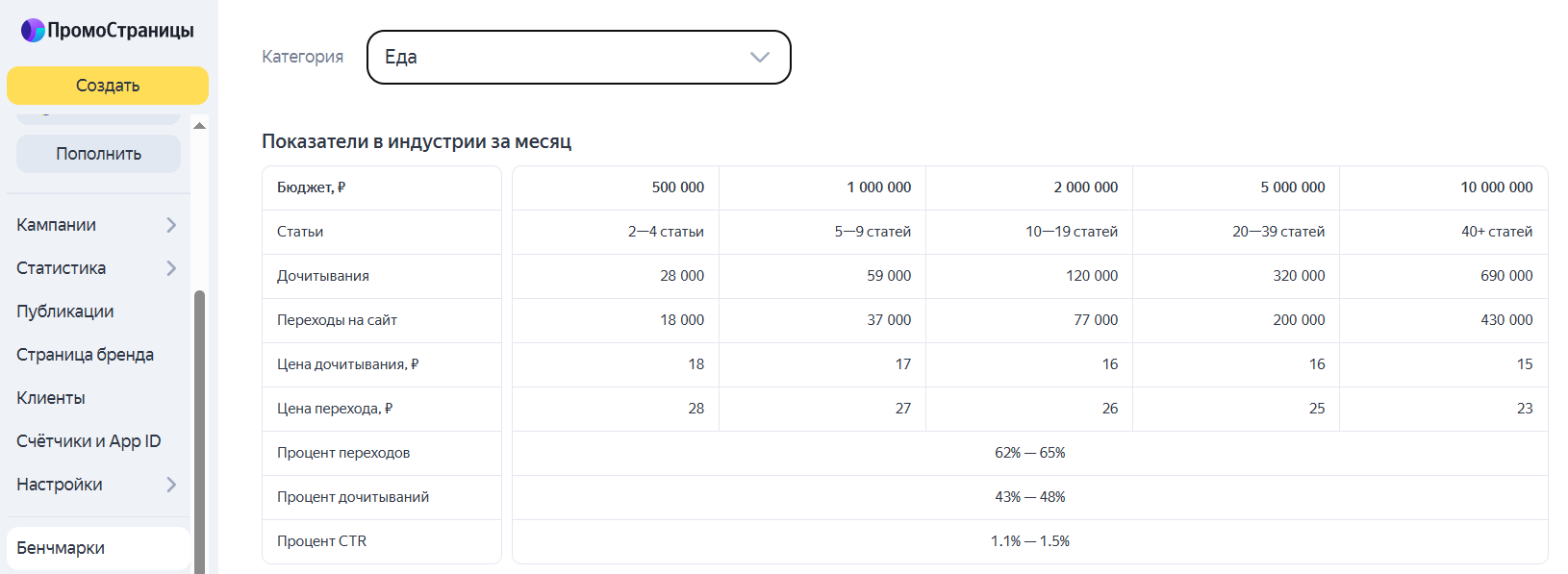Select the Бенчмарки menu item

click(61, 548)
